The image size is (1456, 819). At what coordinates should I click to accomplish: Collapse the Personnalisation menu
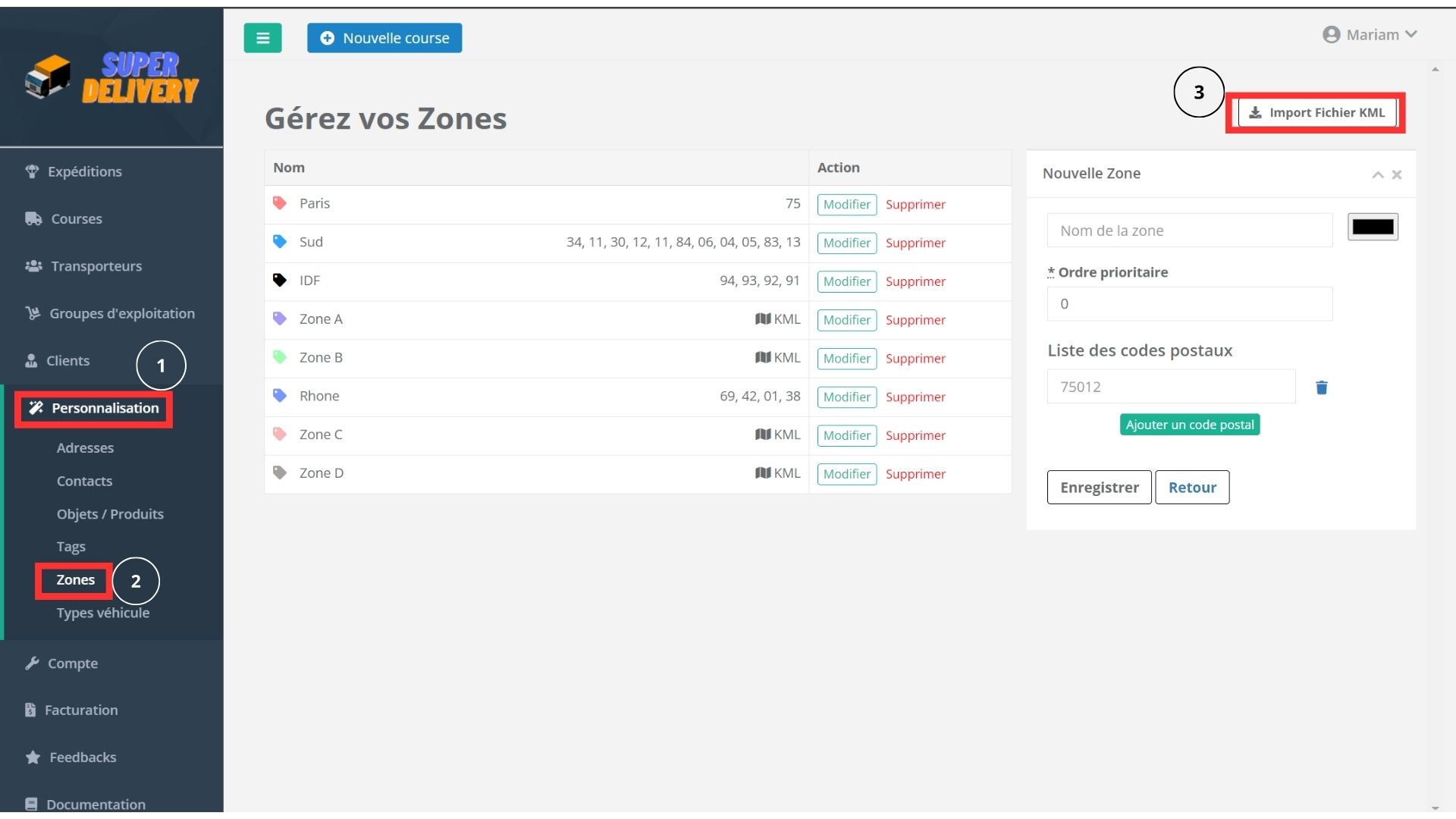[94, 409]
